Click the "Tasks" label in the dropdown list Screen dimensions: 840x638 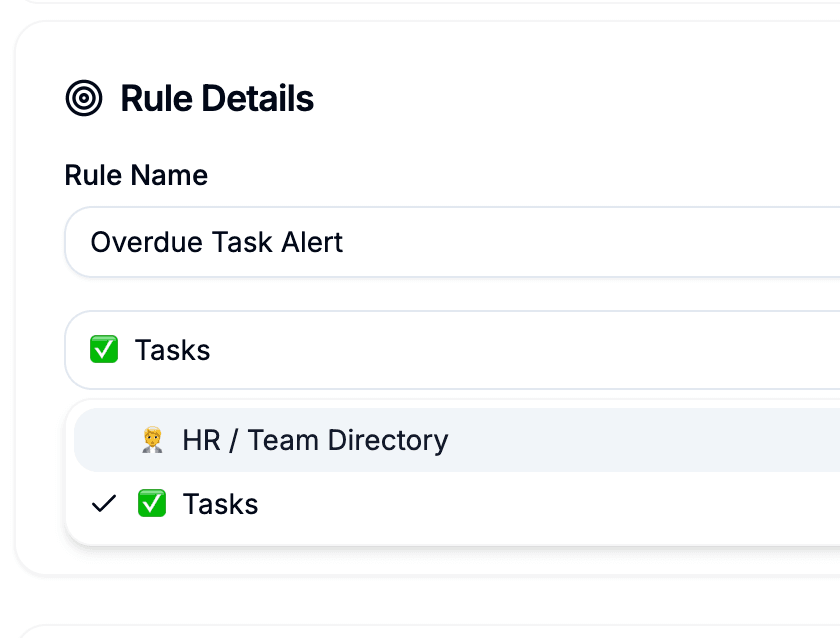point(220,504)
